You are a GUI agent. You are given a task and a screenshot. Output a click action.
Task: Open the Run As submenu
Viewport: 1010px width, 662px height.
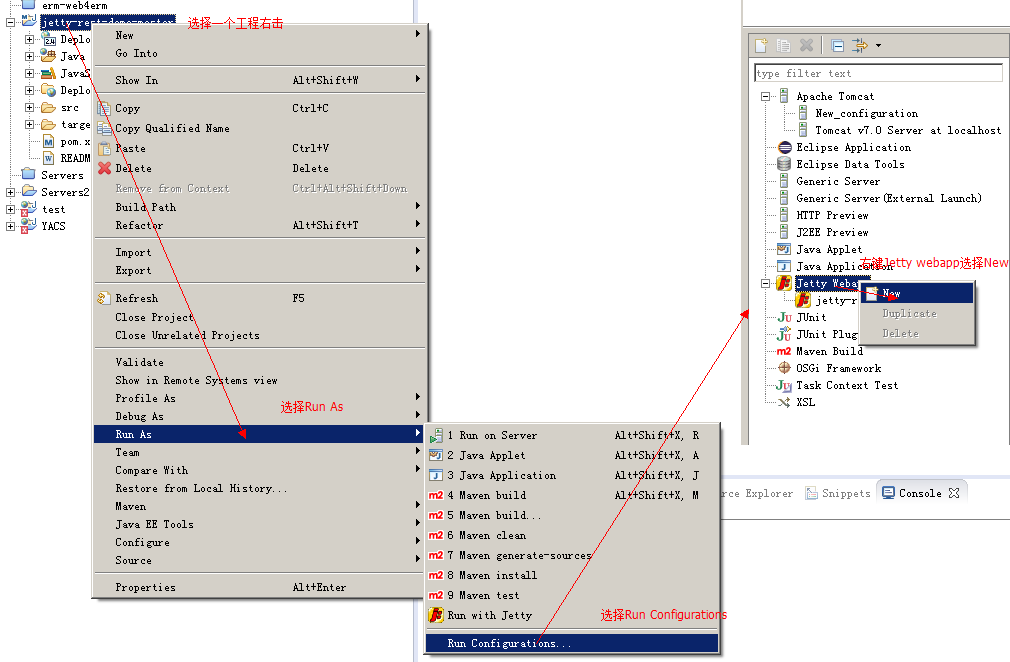point(260,434)
